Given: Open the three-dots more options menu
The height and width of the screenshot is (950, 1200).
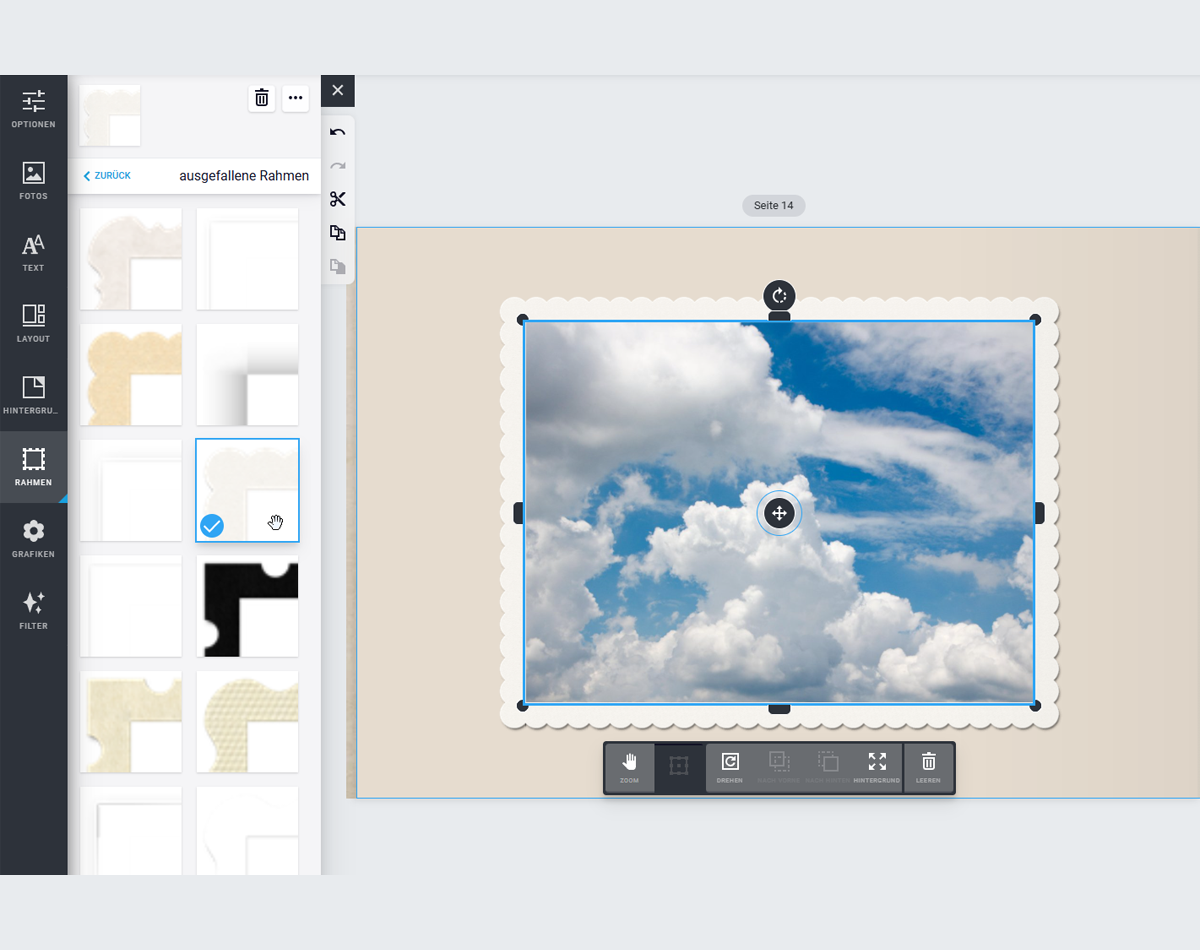Looking at the screenshot, I should pyautogui.click(x=295, y=98).
